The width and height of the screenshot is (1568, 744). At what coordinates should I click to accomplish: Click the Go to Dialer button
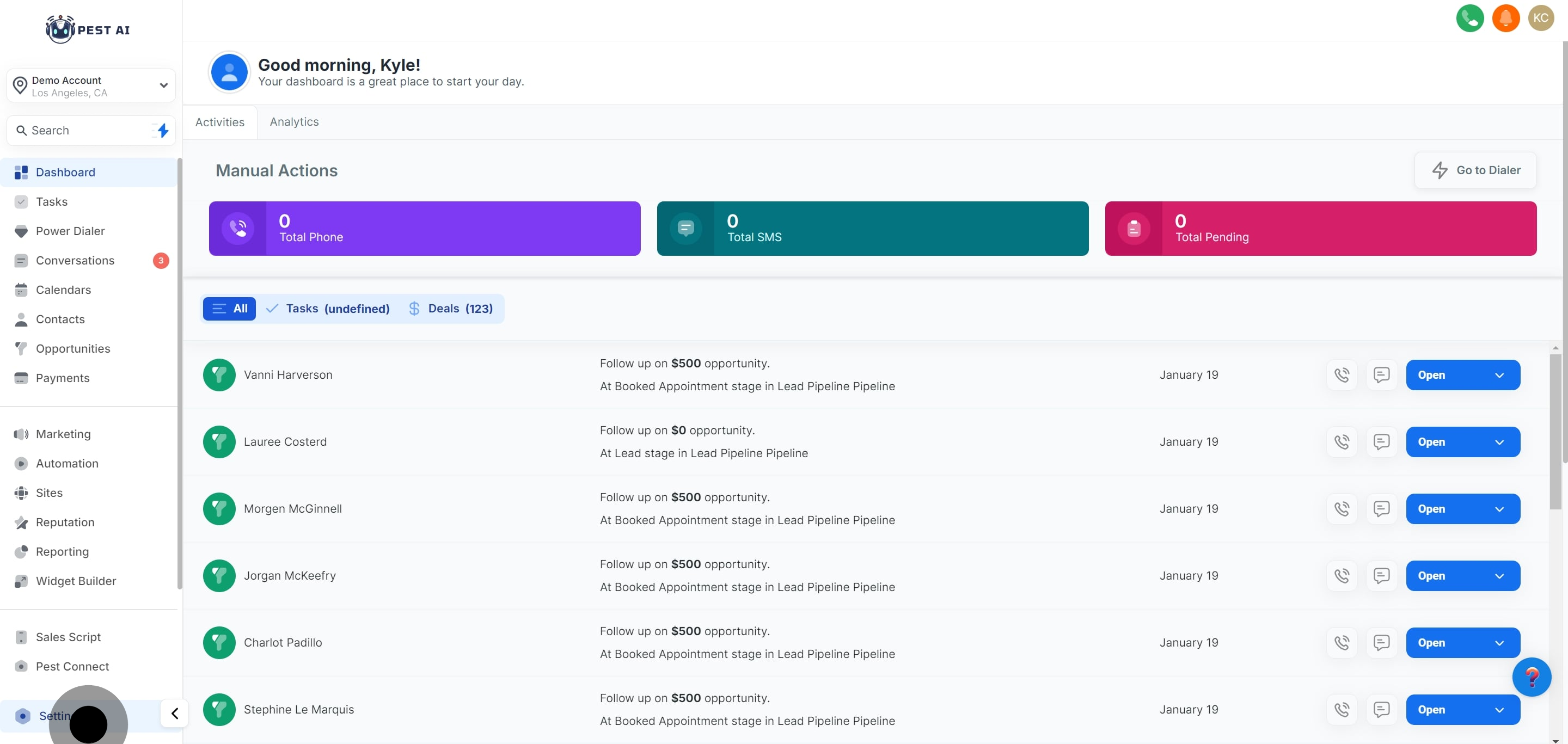pyautogui.click(x=1475, y=170)
